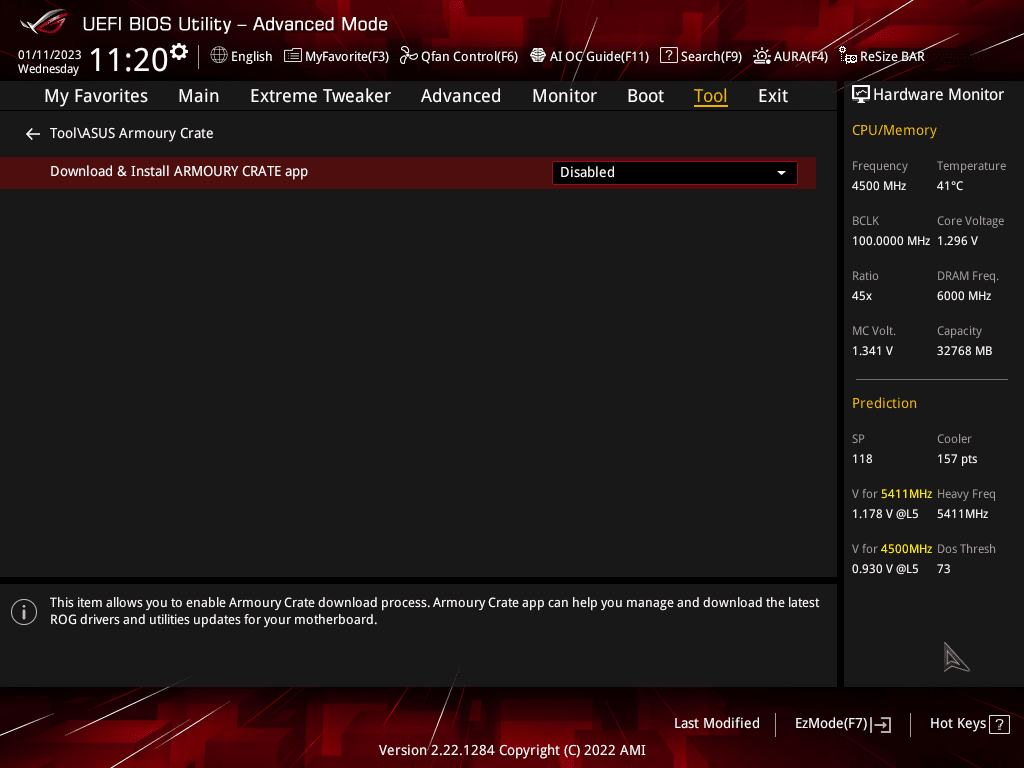The width and height of the screenshot is (1024, 768).
Task: Click the back arrow beside Tool\ASUS Armoury Crate
Action: point(33,134)
